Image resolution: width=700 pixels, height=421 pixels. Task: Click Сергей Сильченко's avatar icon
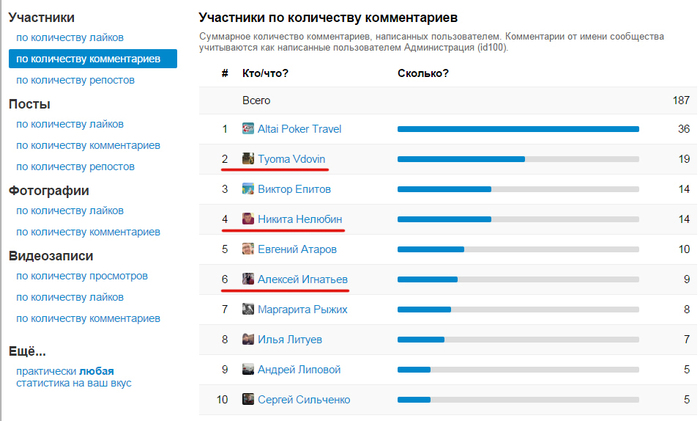click(248, 399)
